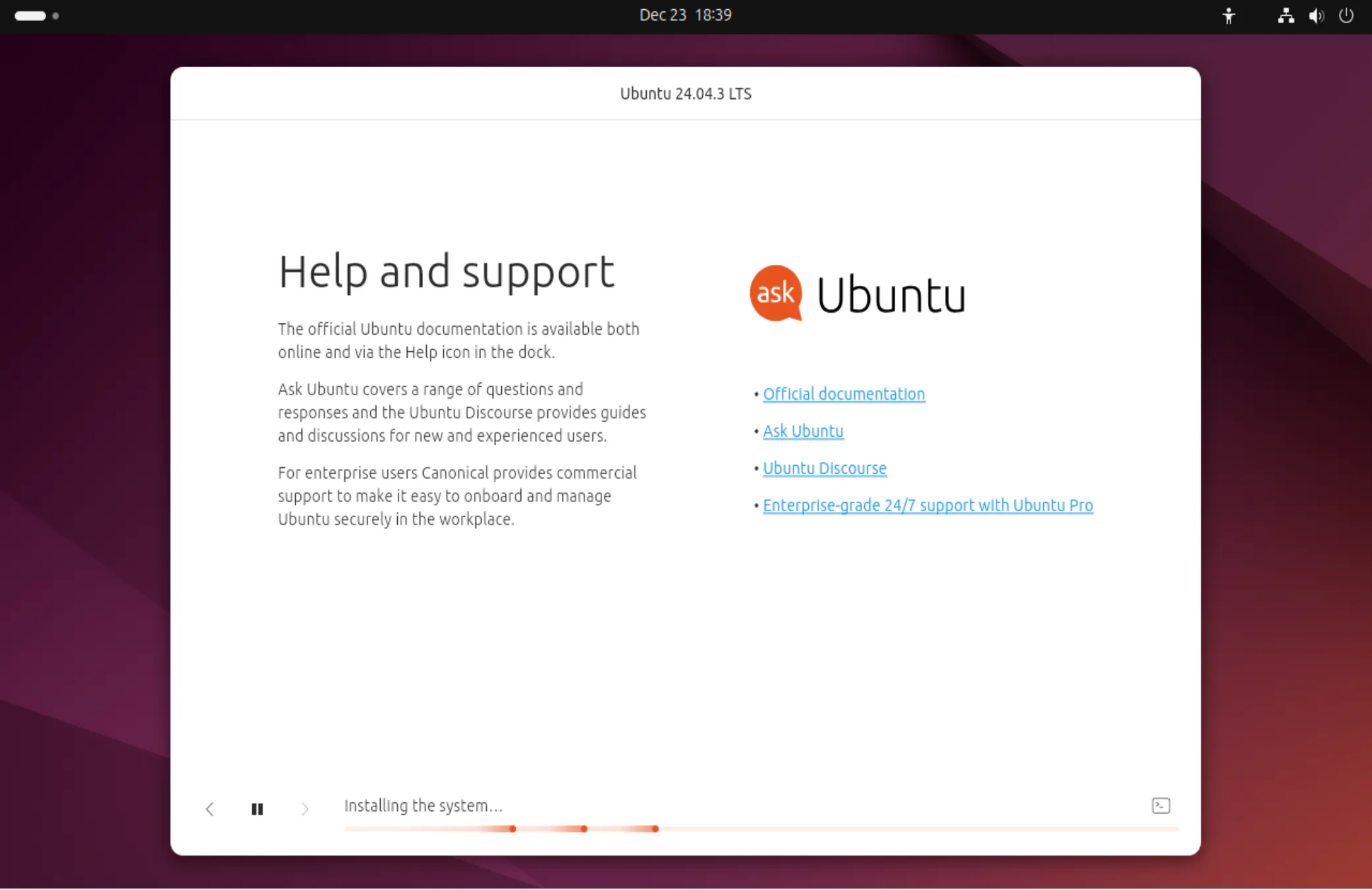
Task: Advance to the next slide
Action: 304,808
